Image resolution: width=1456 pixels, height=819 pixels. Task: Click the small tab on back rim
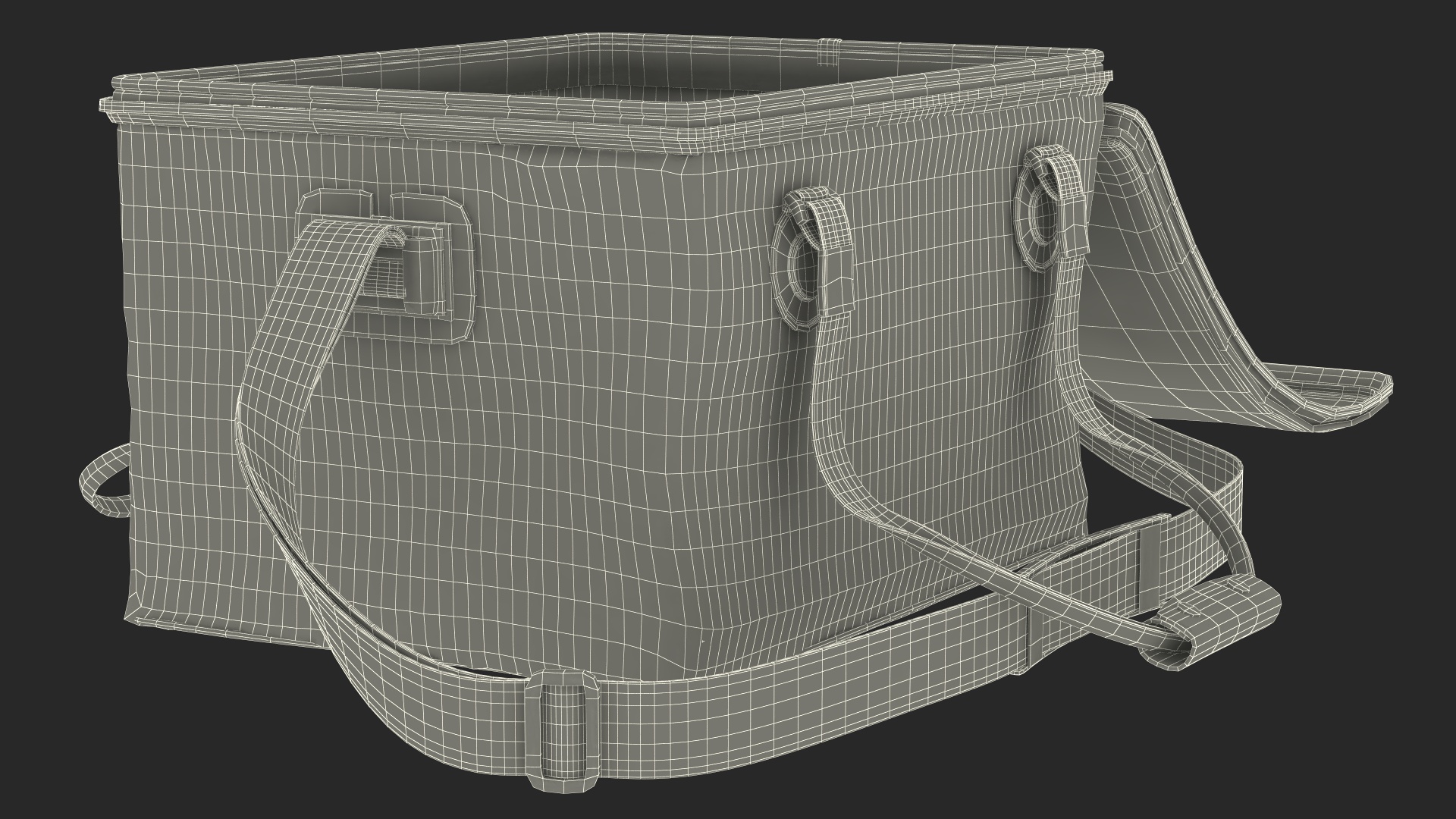coord(829,52)
